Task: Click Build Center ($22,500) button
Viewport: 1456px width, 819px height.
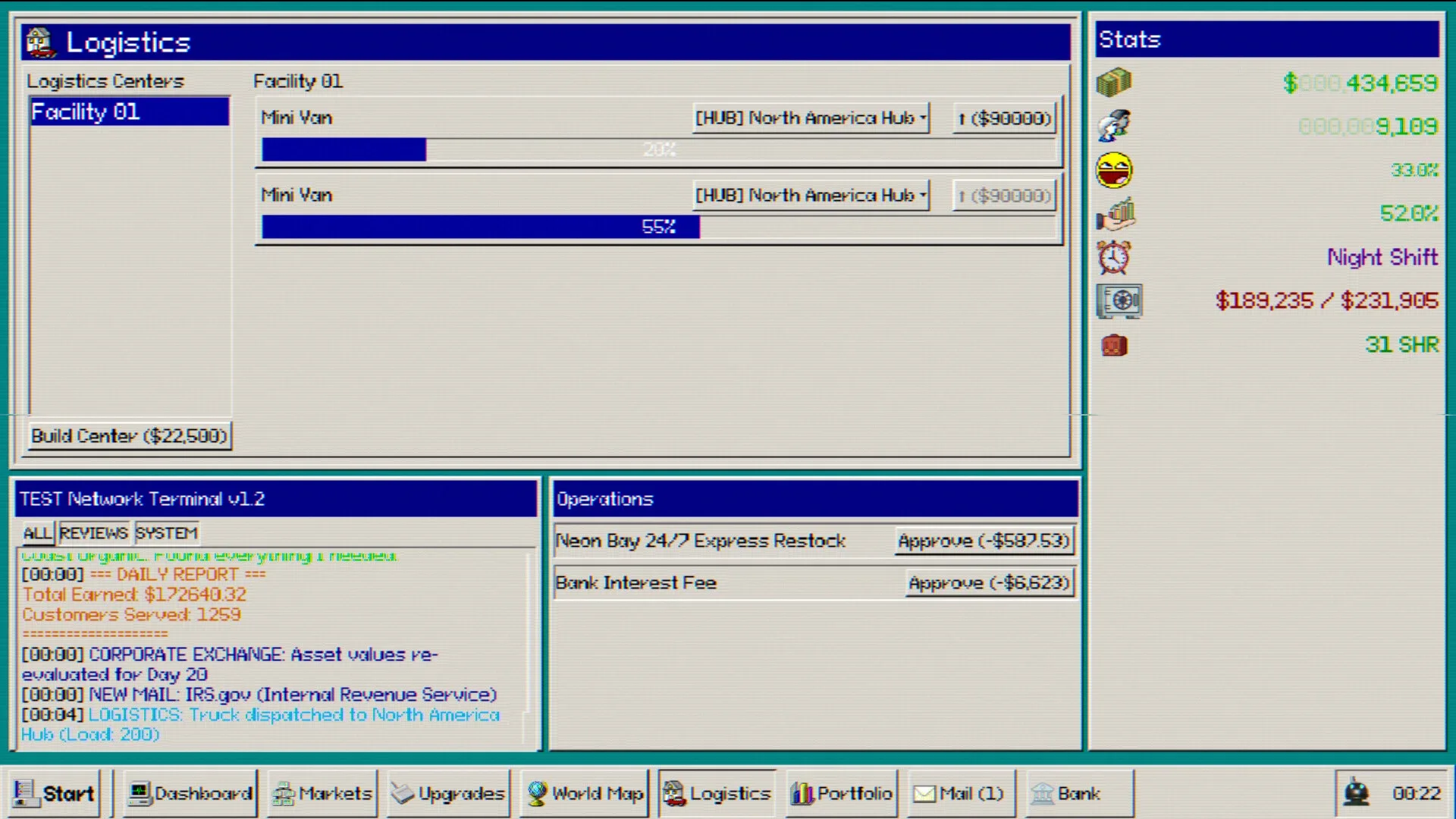Action: pyautogui.click(x=130, y=436)
